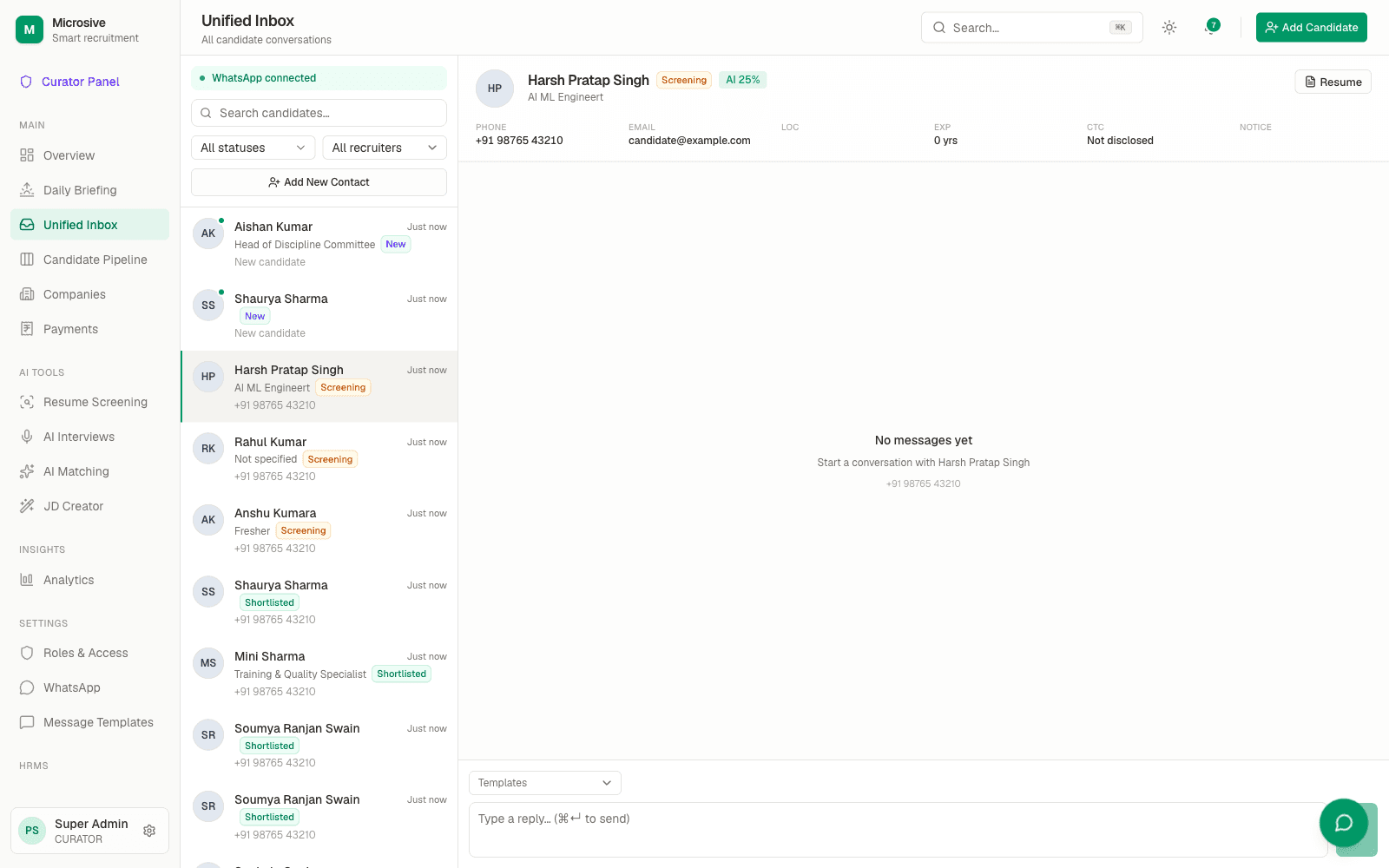Open the Templates dropdown
This screenshot has width=1389, height=868.
pos(545,783)
